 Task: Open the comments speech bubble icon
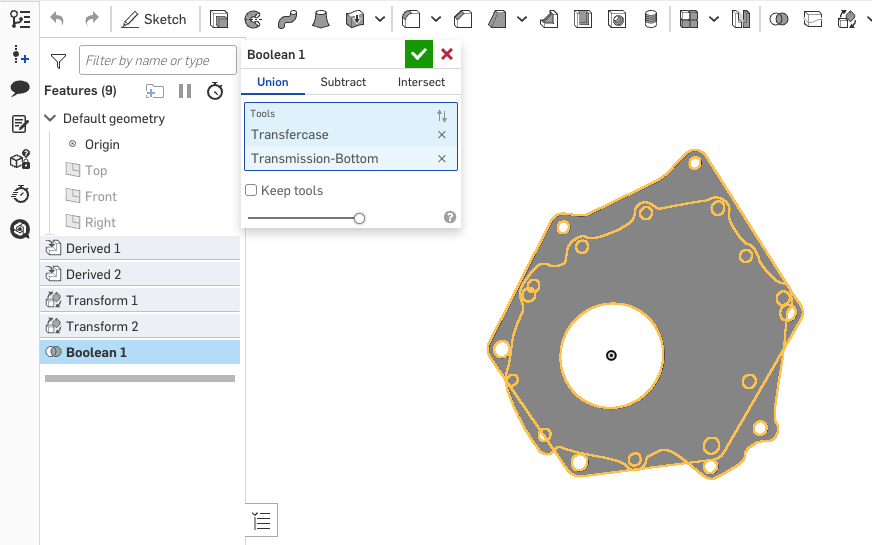(20, 88)
